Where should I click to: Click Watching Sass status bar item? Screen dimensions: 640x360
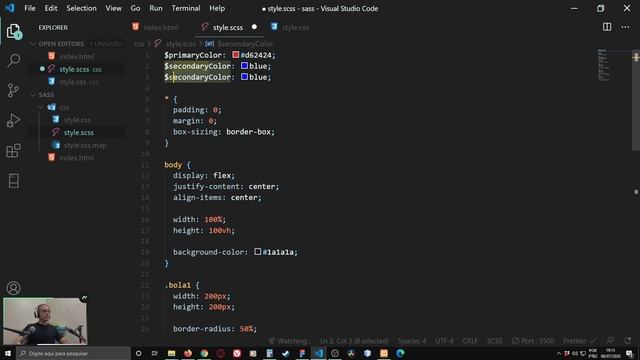coord(288,341)
